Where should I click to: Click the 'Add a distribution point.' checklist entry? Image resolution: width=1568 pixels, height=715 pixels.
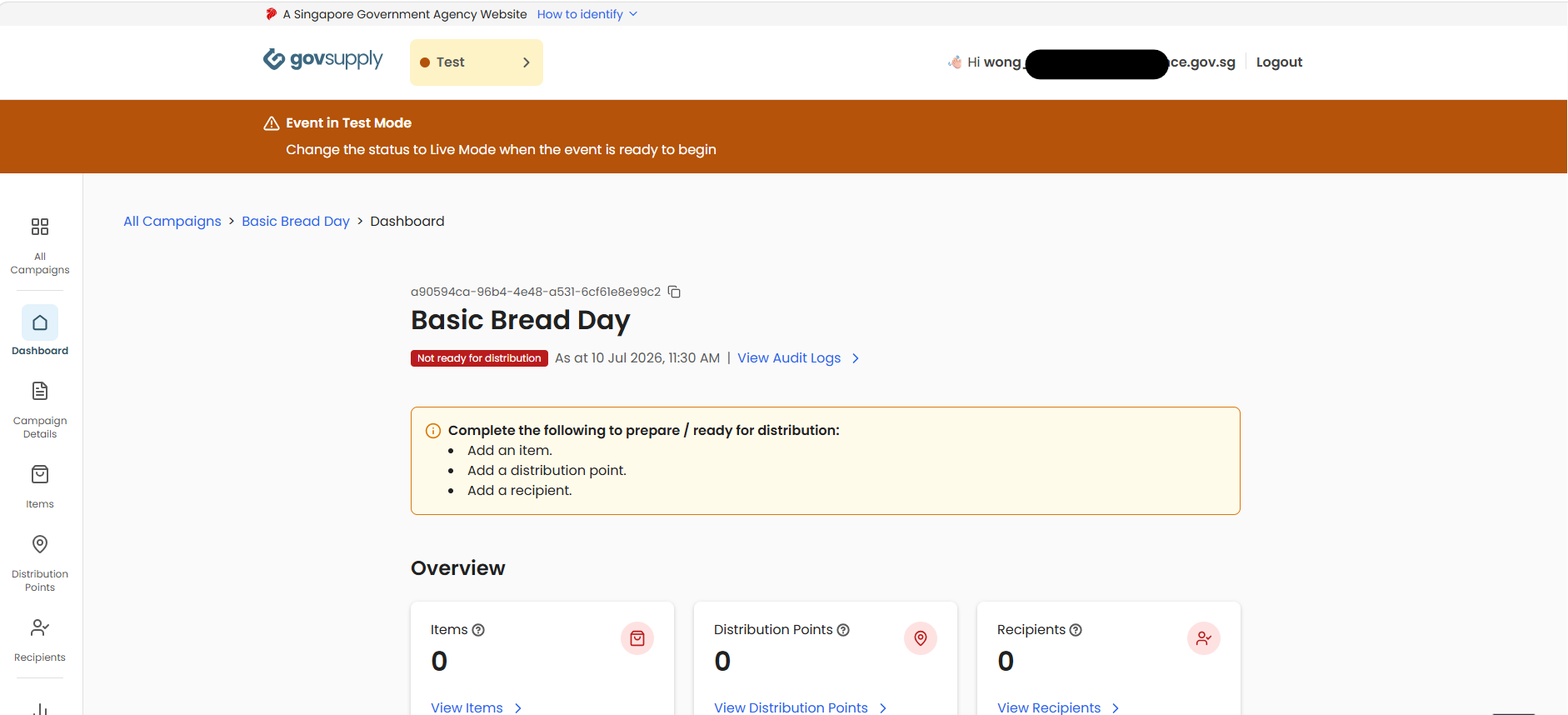pyautogui.click(x=547, y=471)
